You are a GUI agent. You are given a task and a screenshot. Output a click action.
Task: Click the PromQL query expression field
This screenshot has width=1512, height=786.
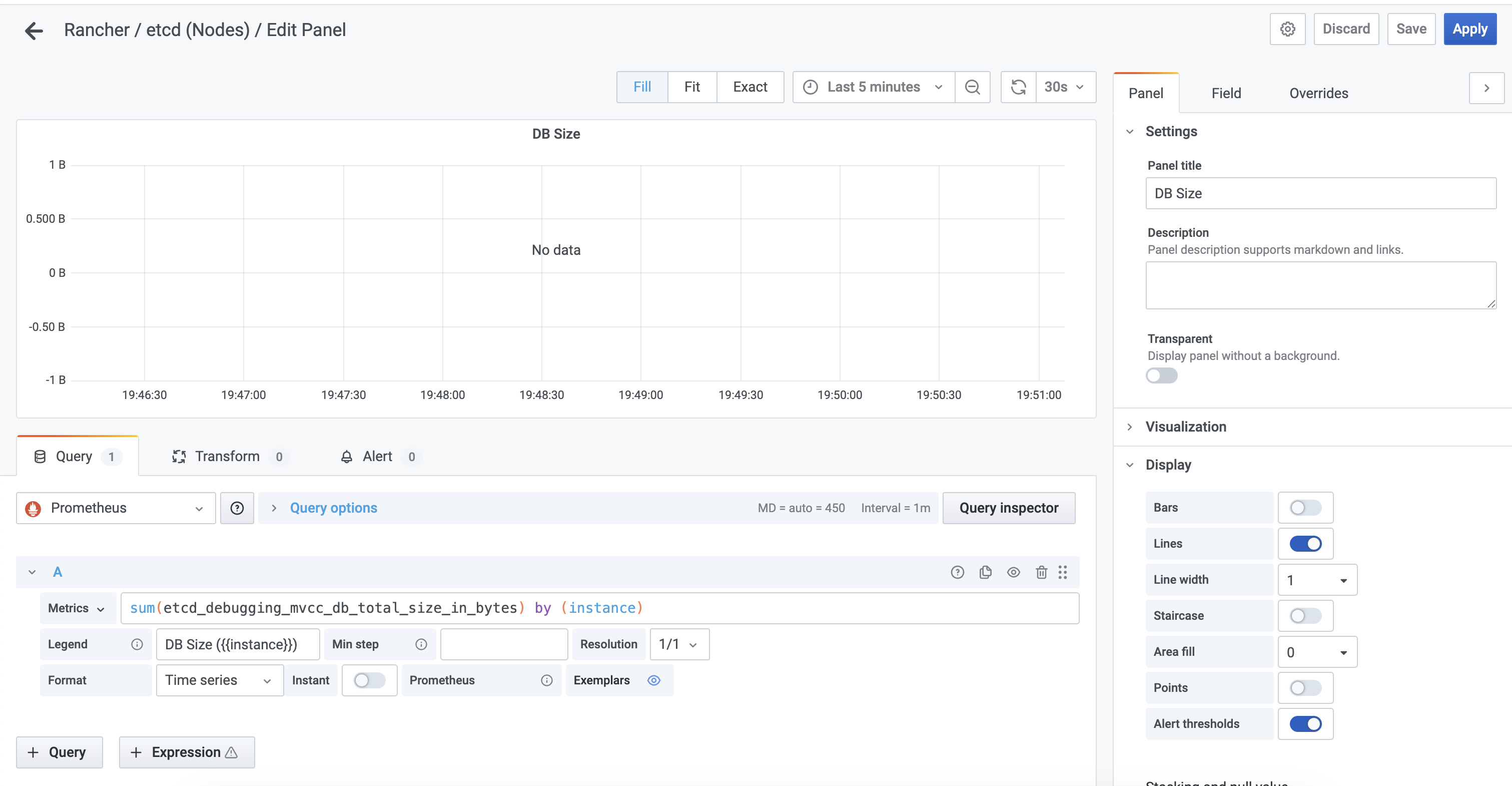point(599,608)
